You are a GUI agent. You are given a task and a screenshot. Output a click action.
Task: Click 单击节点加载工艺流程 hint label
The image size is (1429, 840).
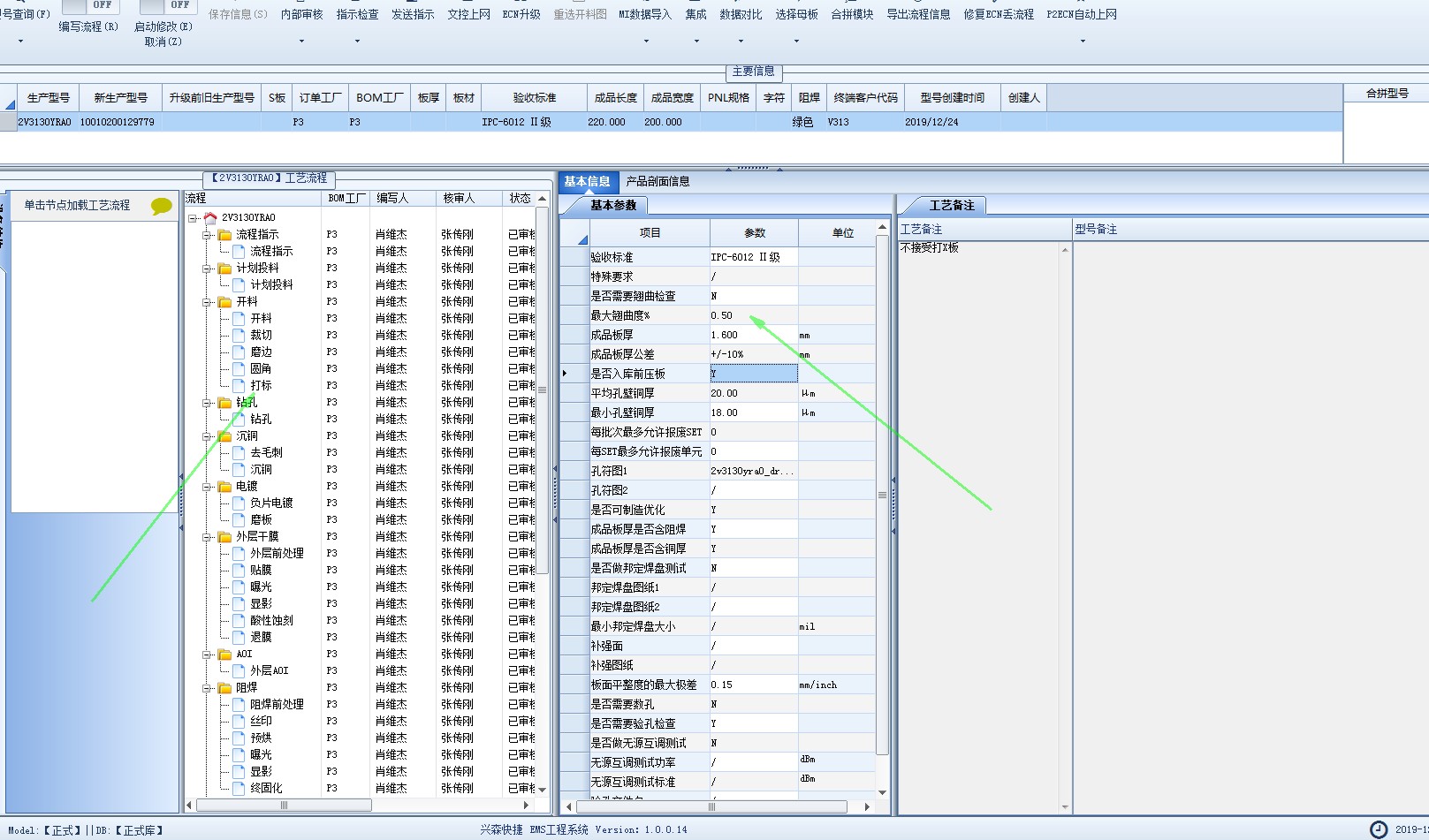click(77, 205)
